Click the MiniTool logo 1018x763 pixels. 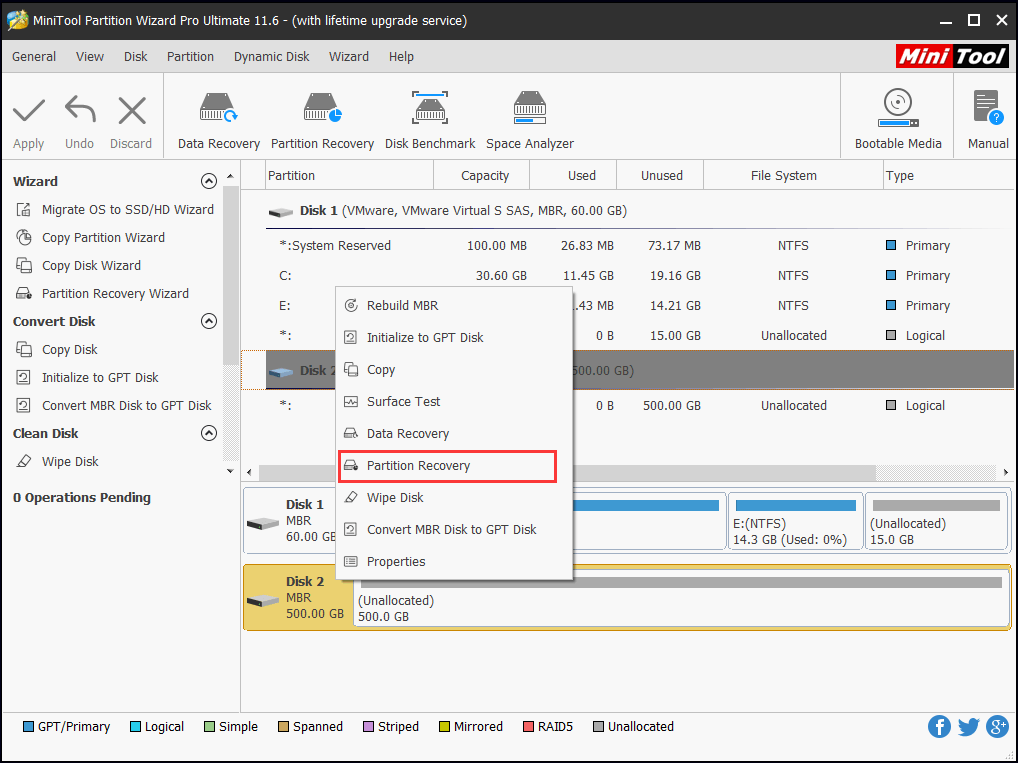click(952, 56)
